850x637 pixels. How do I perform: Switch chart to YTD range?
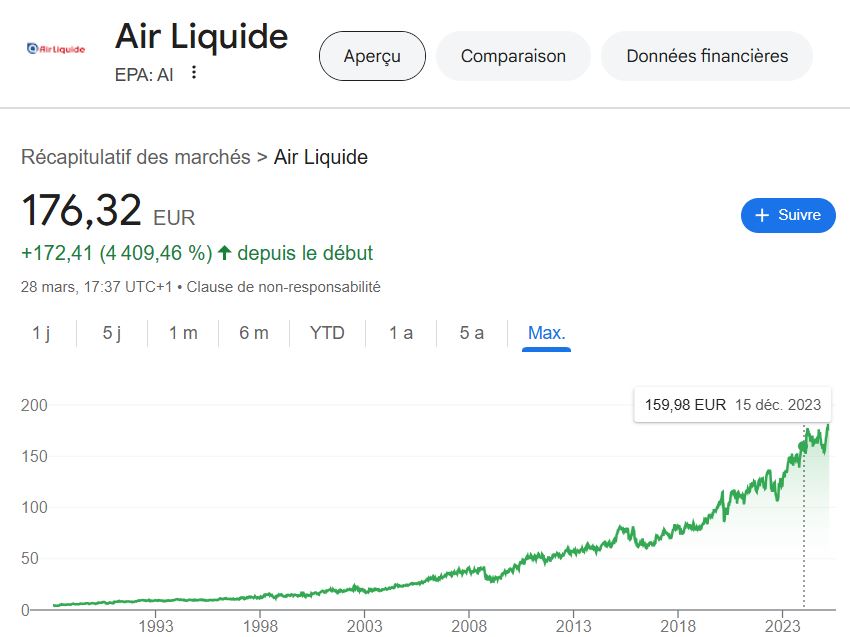pos(327,333)
